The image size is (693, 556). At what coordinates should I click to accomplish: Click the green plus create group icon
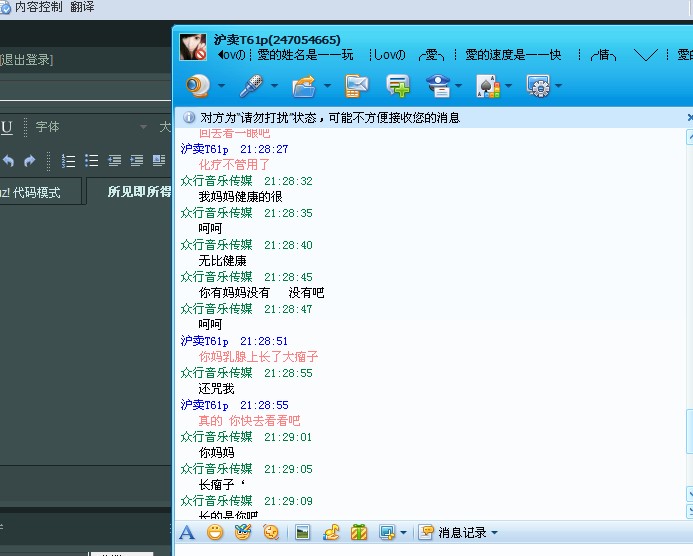pyautogui.click(x=398, y=86)
